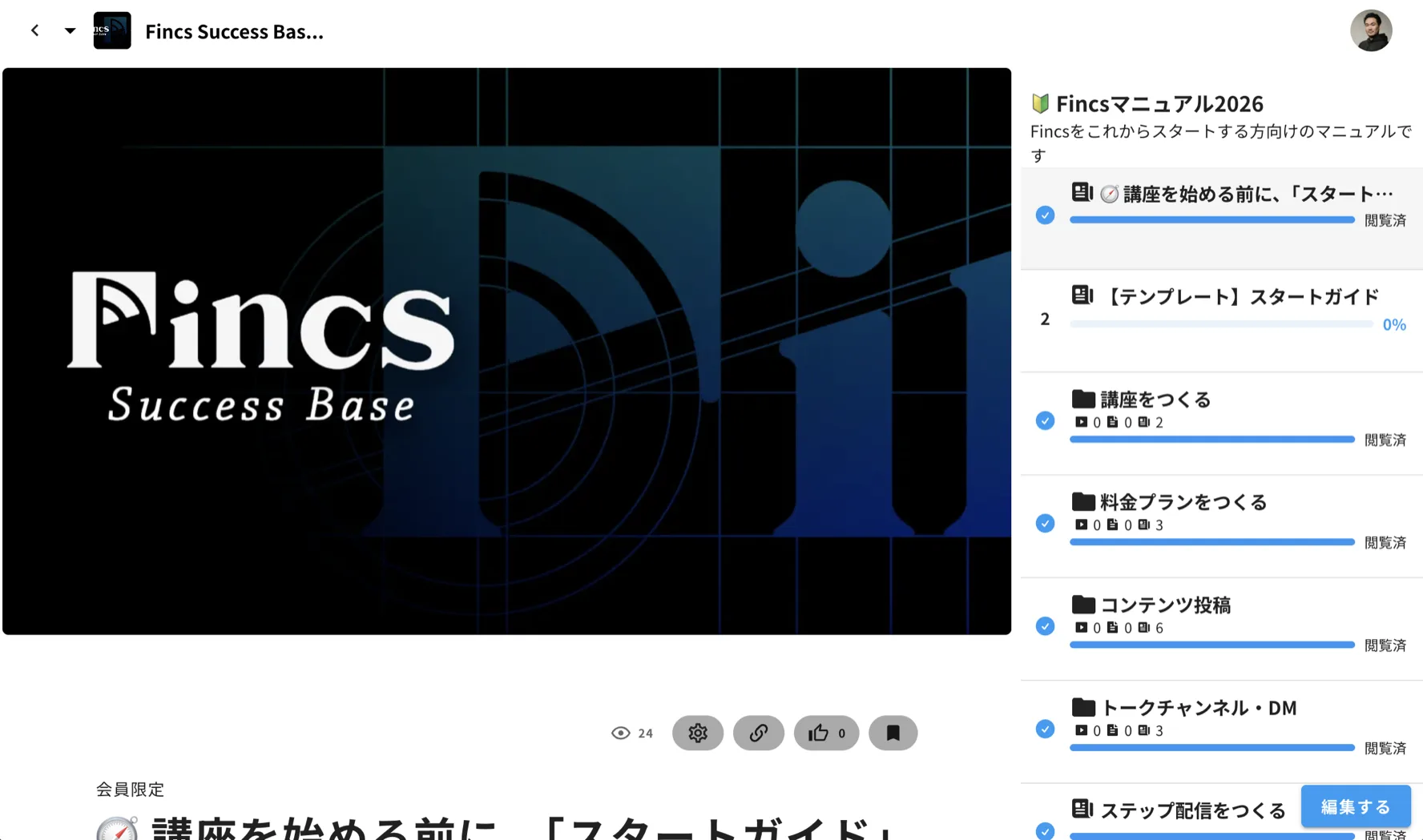The width and height of the screenshot is (1423, 840).
Task: Click the folder icon of 料金プランをつくる
Action: (x=1083, y=501)
